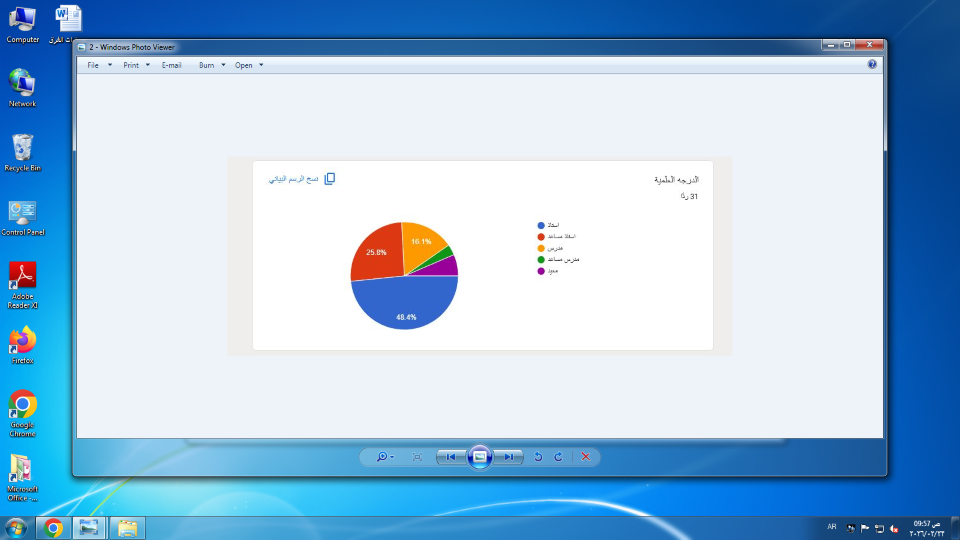Viewport: 960px width, 540px height.
Task: Open the zoom magnifier control
Action: 384,457
